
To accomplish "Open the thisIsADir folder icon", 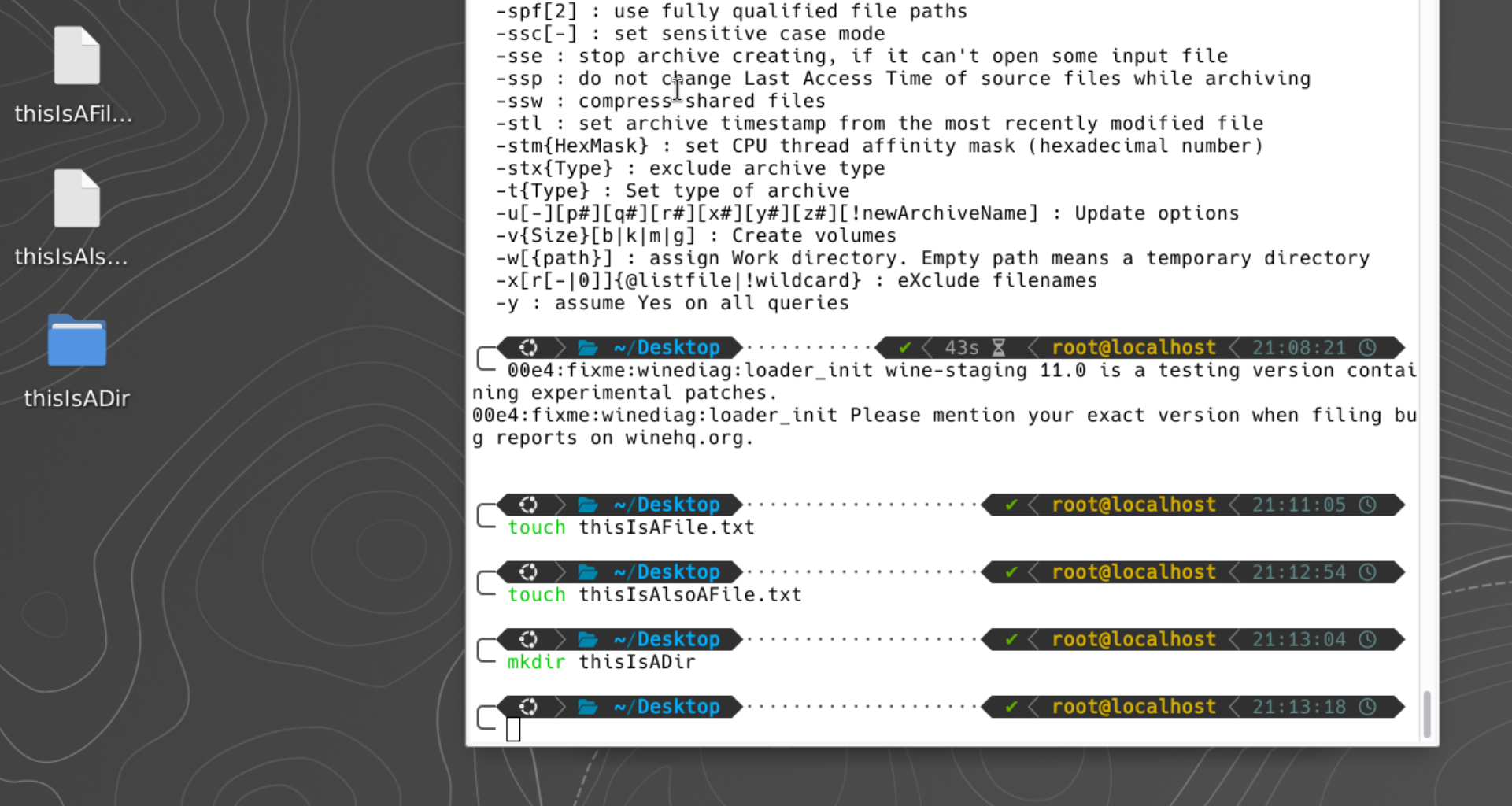I will [76, 342].
